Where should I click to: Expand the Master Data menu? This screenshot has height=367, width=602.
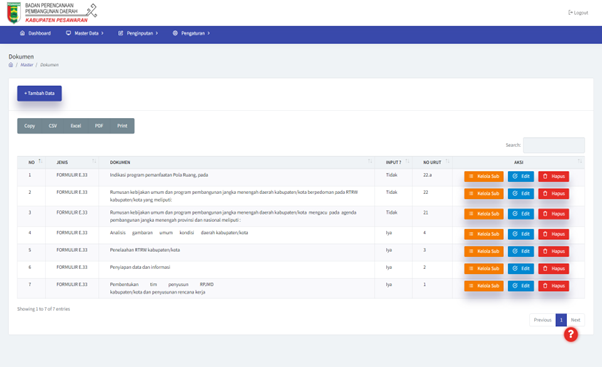point(84,33)
